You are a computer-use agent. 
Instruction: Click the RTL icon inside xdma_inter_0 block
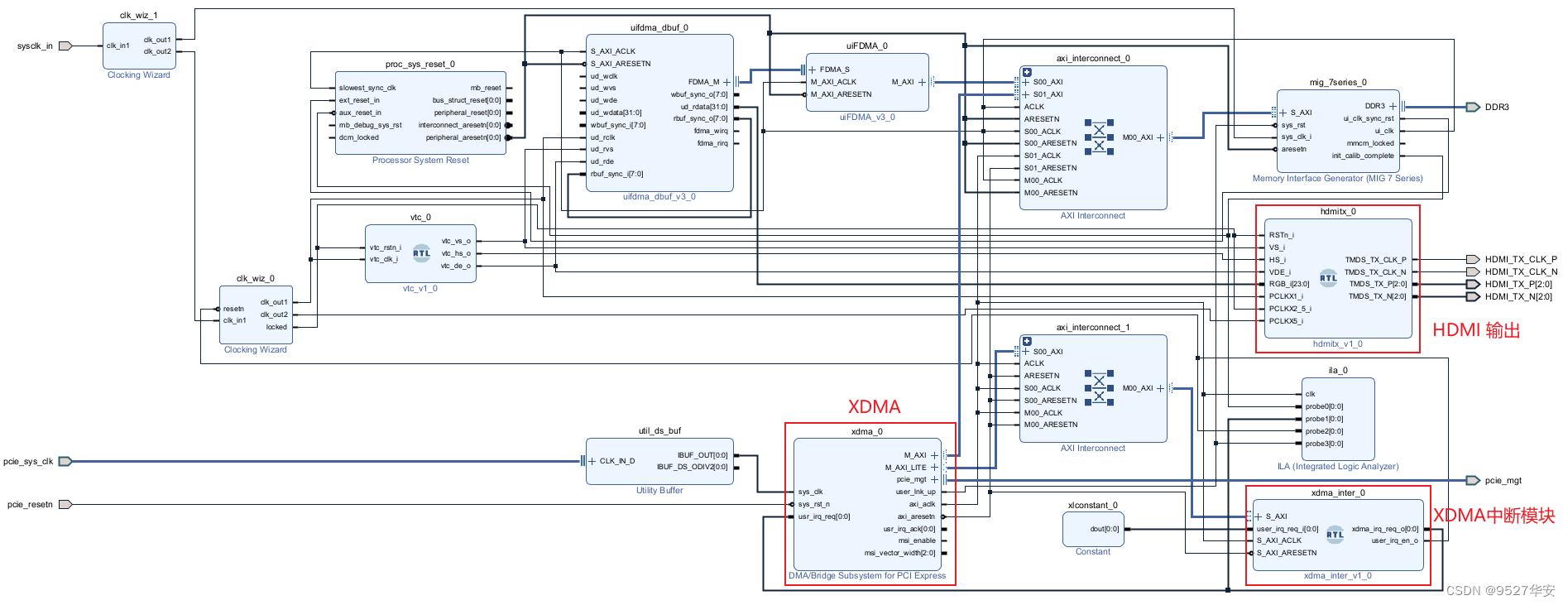tap(1335, 535)
